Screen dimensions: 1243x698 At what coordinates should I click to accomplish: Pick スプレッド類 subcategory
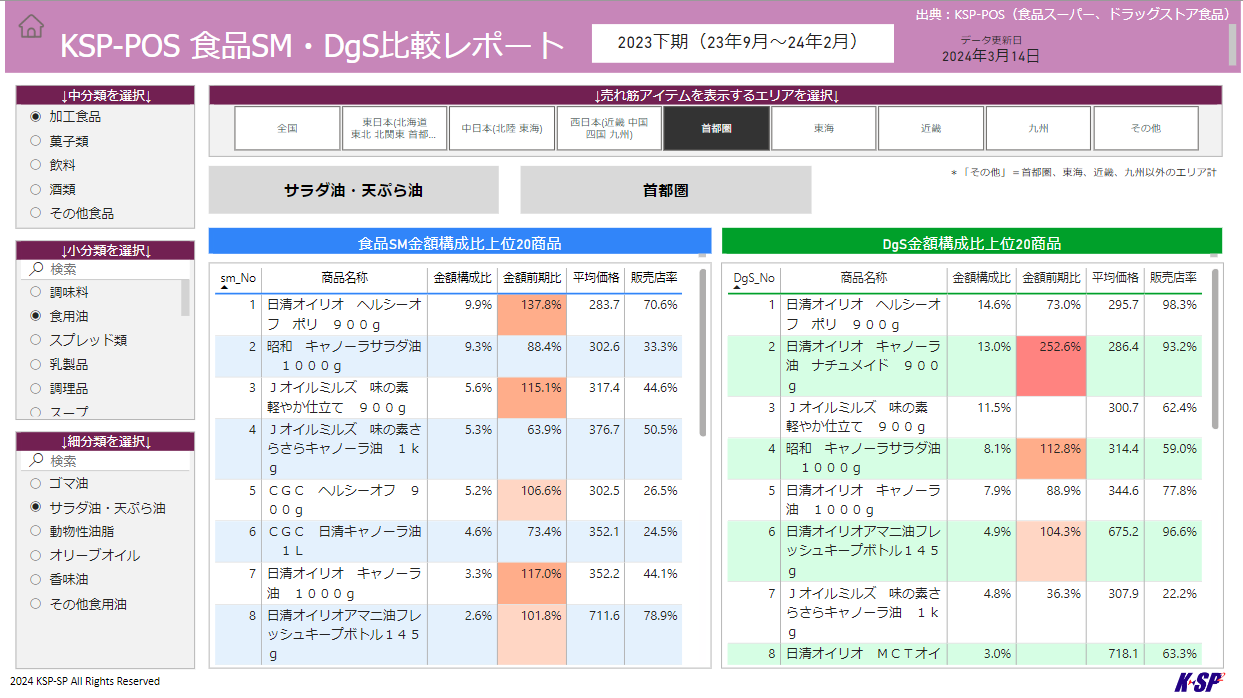pyautogui.click(x=36, y=340)
